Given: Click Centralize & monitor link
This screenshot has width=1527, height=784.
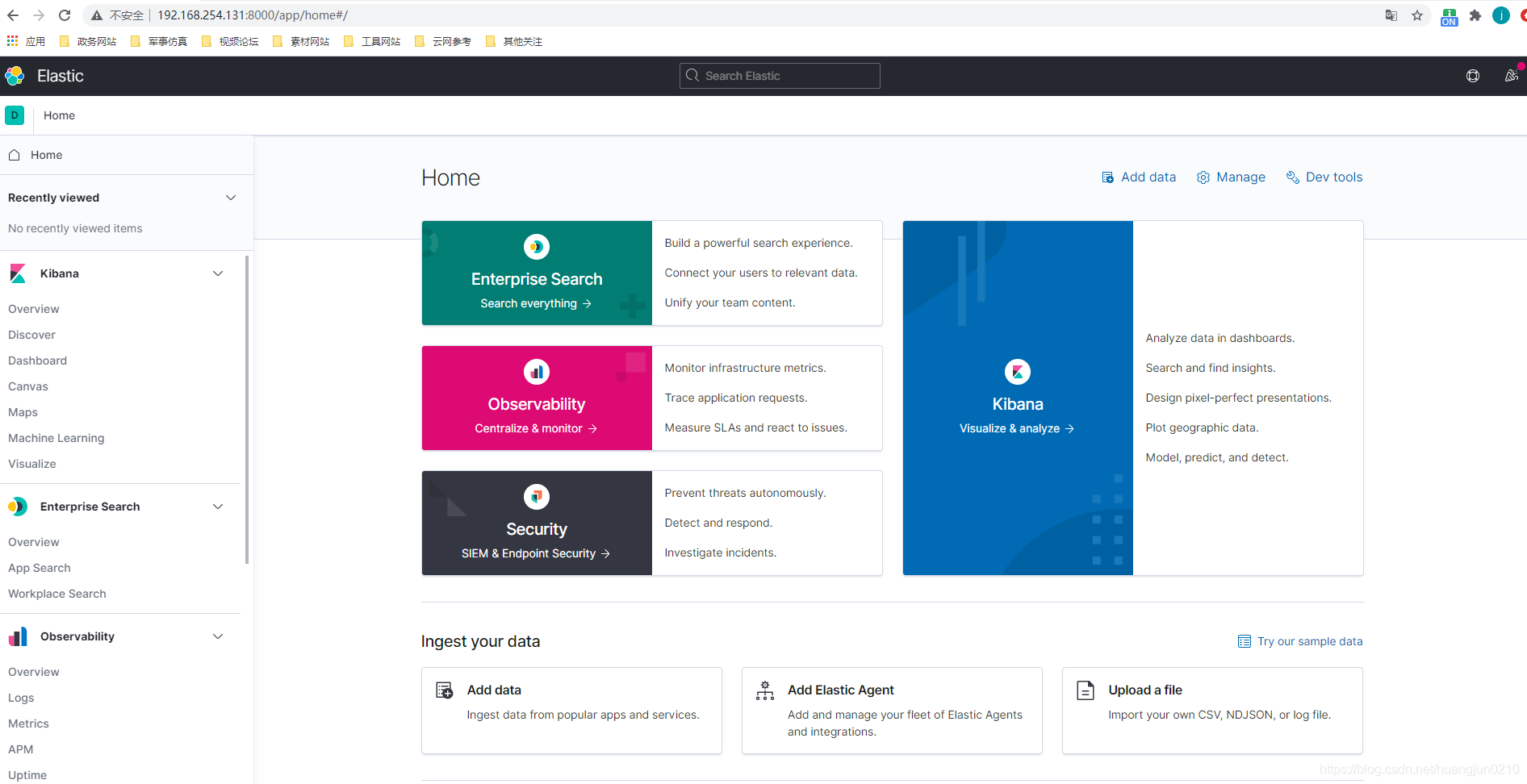Looking at the screenshot, I should [x=536, y=428].
